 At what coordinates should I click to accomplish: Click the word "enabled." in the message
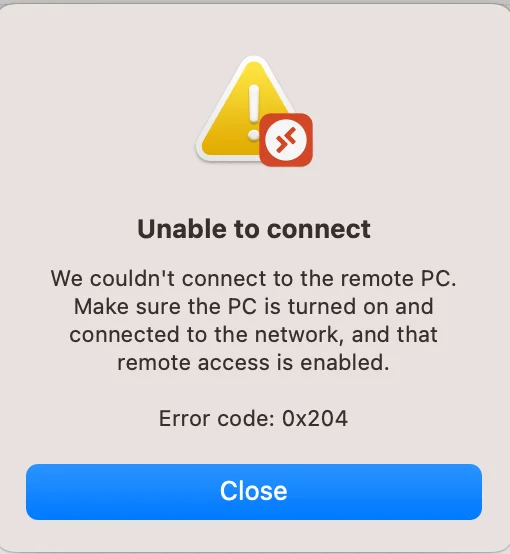(345, 363)
